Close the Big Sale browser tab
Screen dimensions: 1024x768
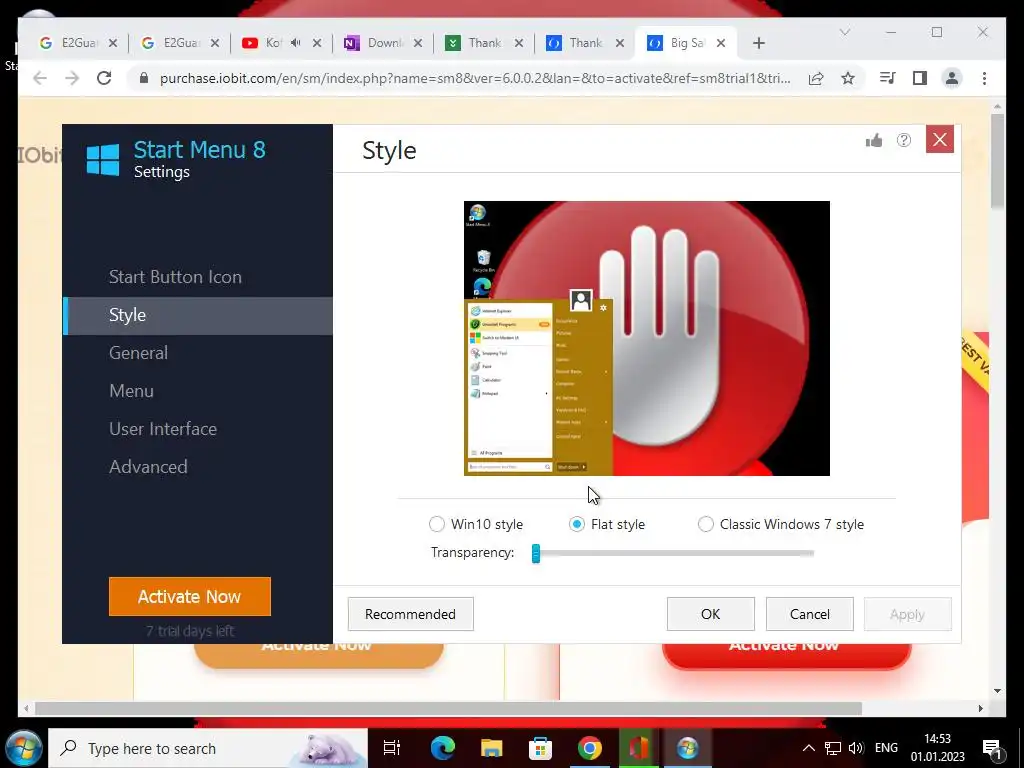point(721,43)
